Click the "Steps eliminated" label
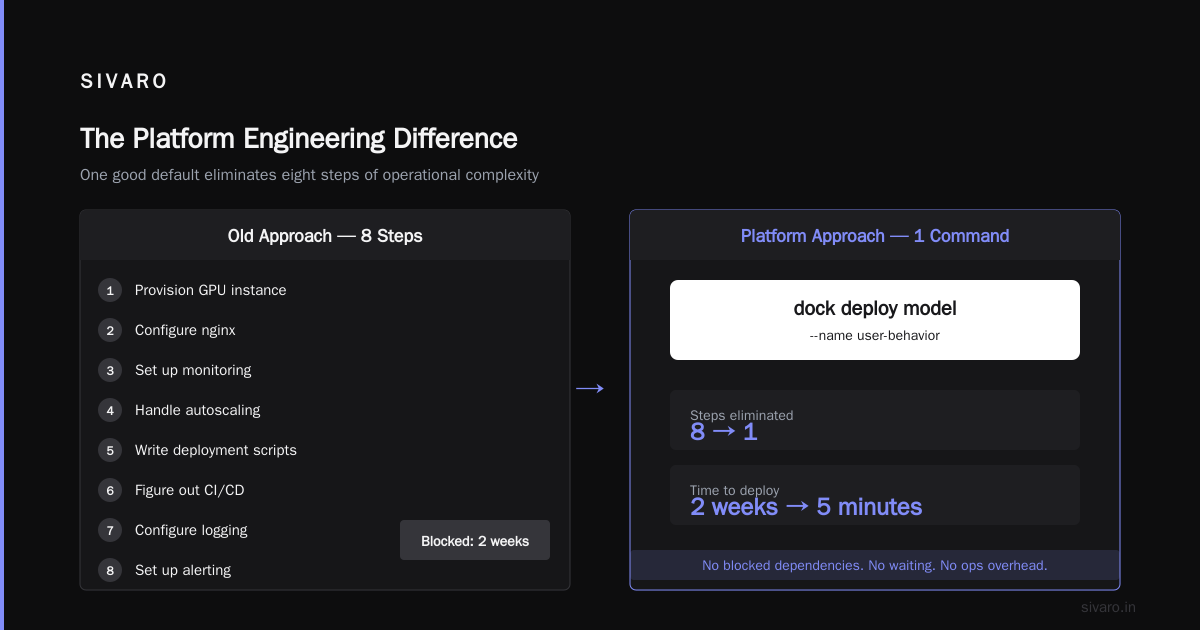This screenshot has width=1200, height=630. (x=741, y=415)
